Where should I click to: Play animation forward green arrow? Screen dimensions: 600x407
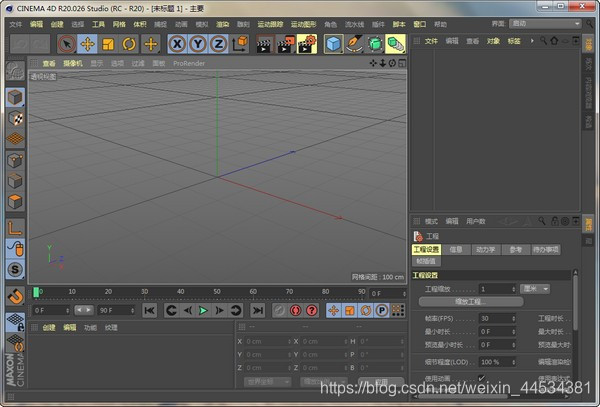pos(203,310)
